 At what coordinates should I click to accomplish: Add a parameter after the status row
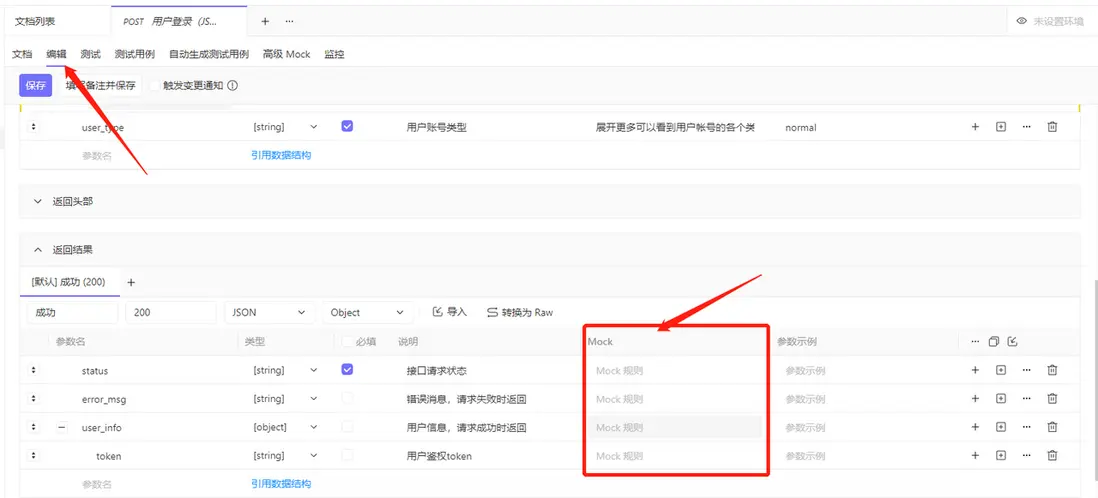click(975, 370)
